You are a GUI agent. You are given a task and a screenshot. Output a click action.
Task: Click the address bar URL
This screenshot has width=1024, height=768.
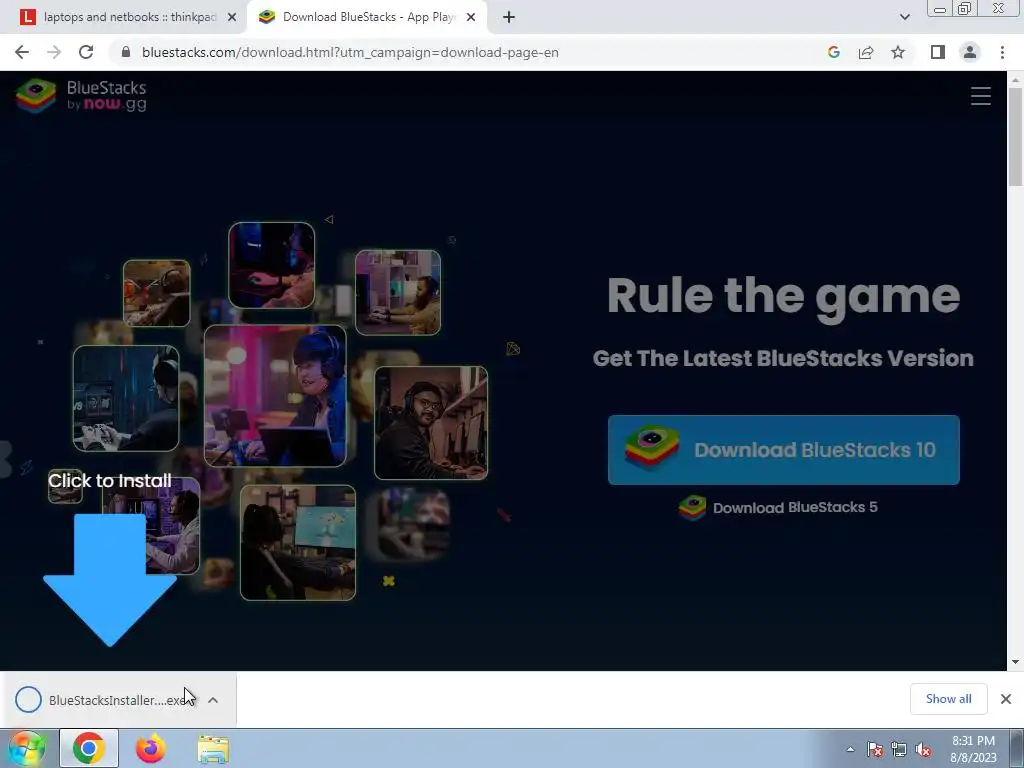pos(350,52)
